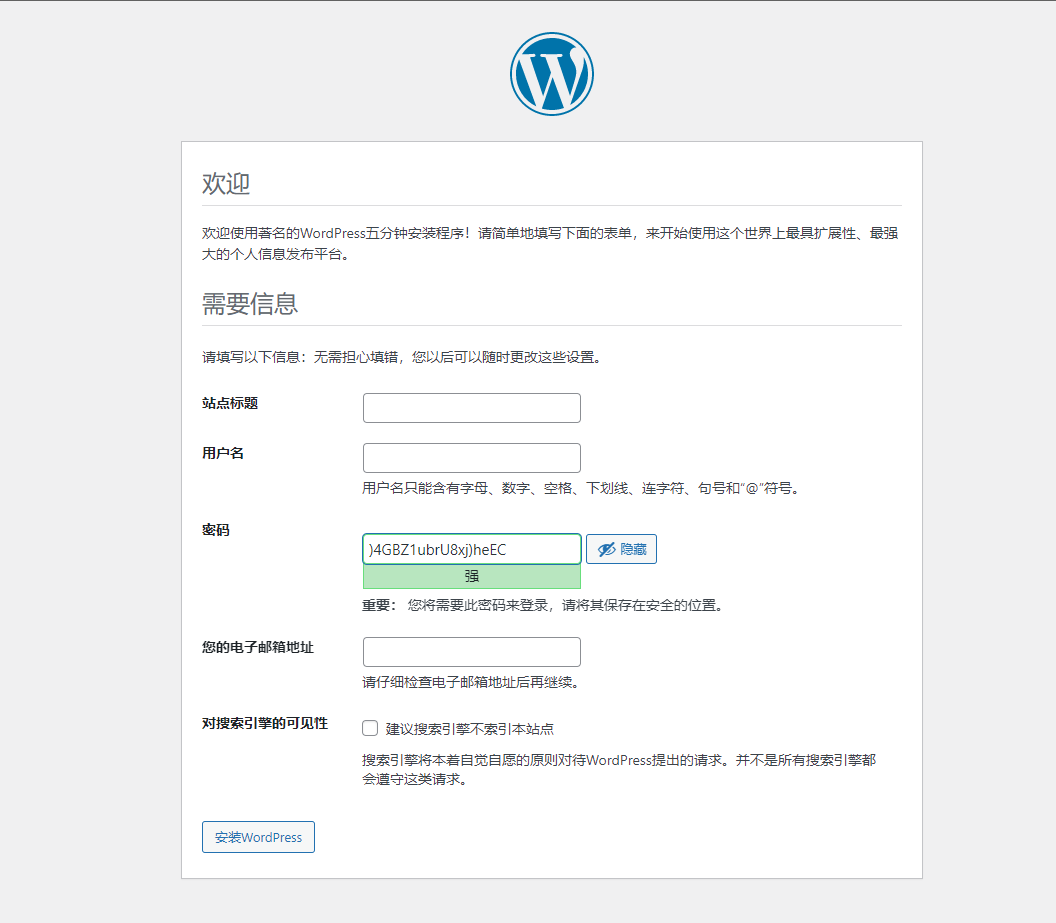Screen dimensions: 1056x923
Task: Click the 强 password strength indicator
Action: (471, 576)
